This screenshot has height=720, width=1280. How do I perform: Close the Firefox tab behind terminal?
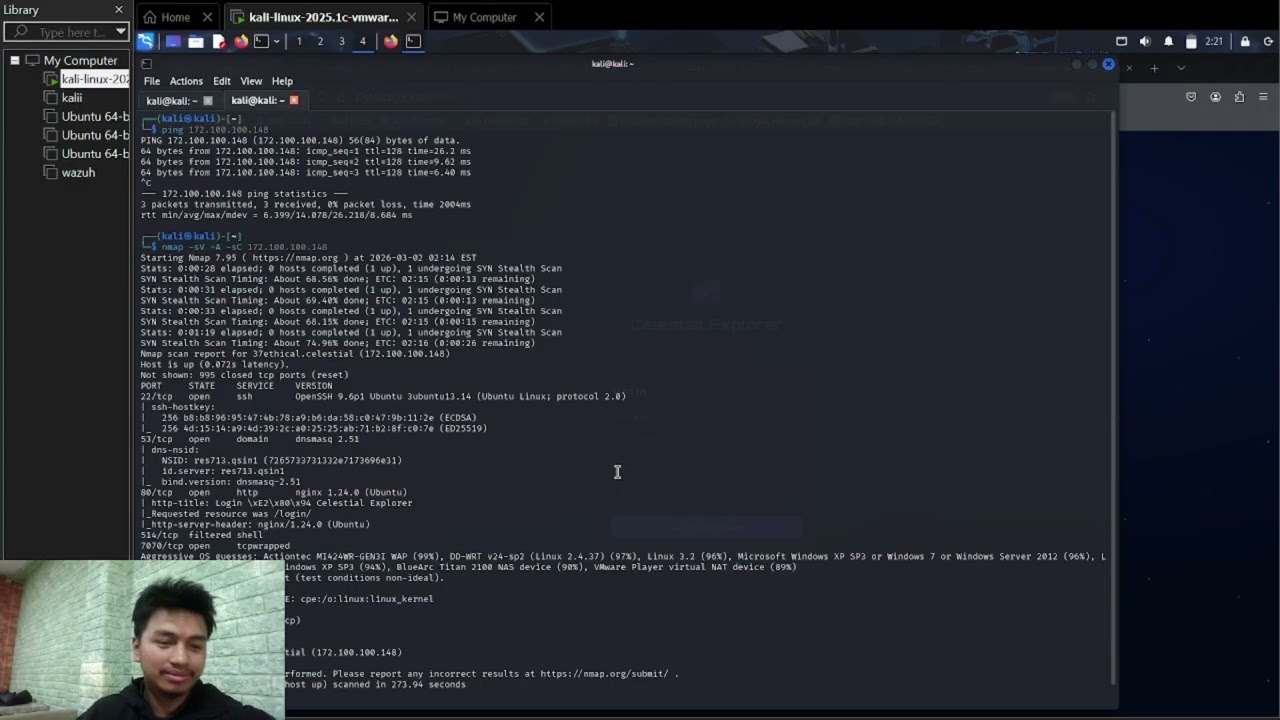click(1129, 68)
